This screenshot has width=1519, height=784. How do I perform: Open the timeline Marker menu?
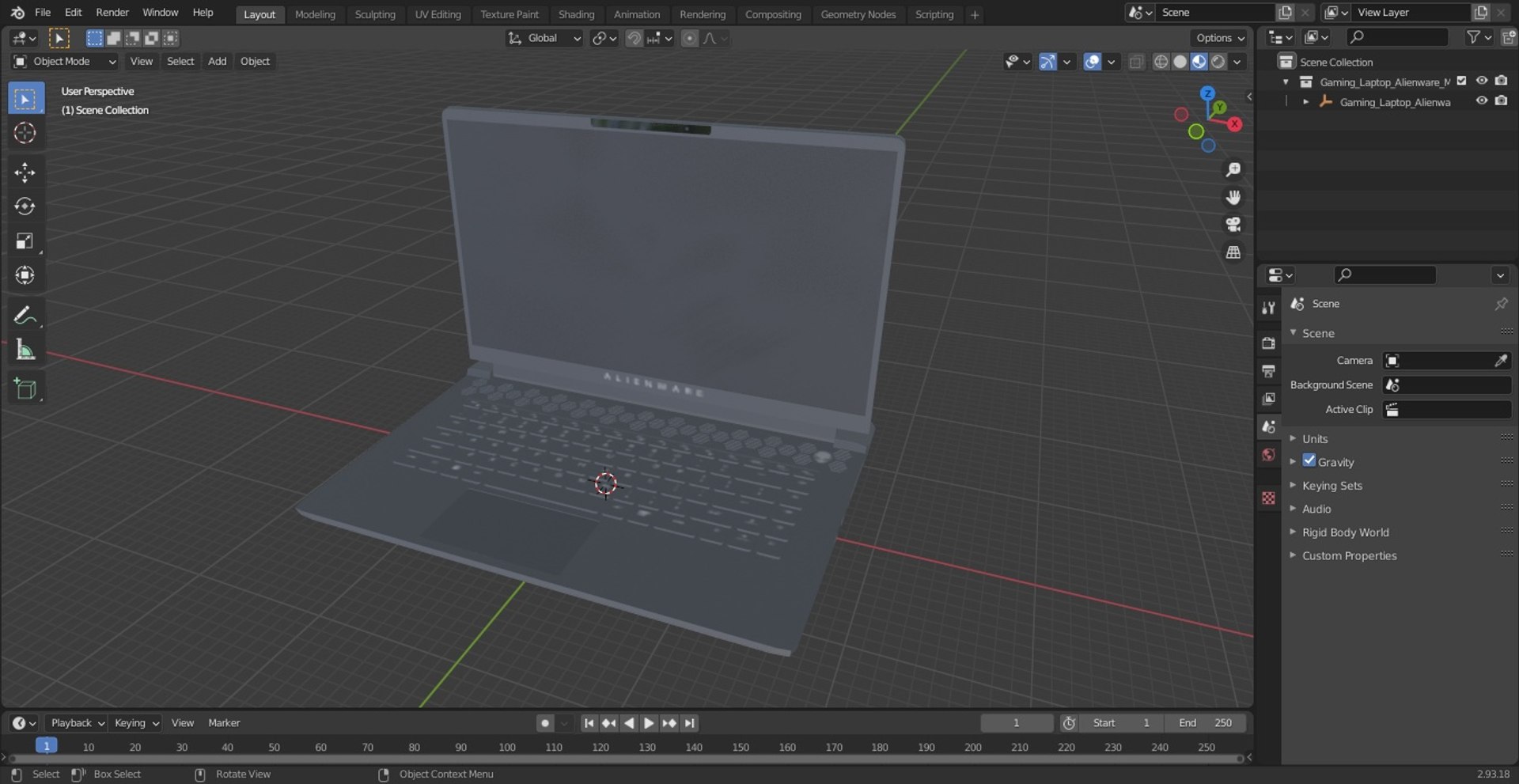coord(224,723)
